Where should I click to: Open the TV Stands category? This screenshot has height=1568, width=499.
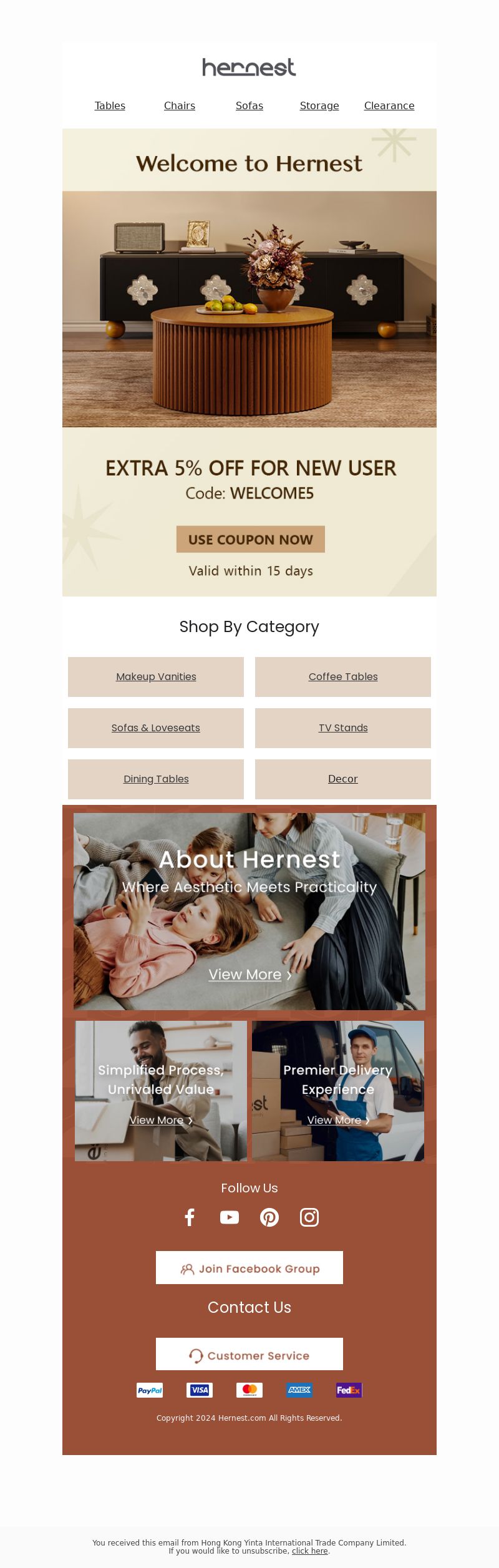[343, 728]
